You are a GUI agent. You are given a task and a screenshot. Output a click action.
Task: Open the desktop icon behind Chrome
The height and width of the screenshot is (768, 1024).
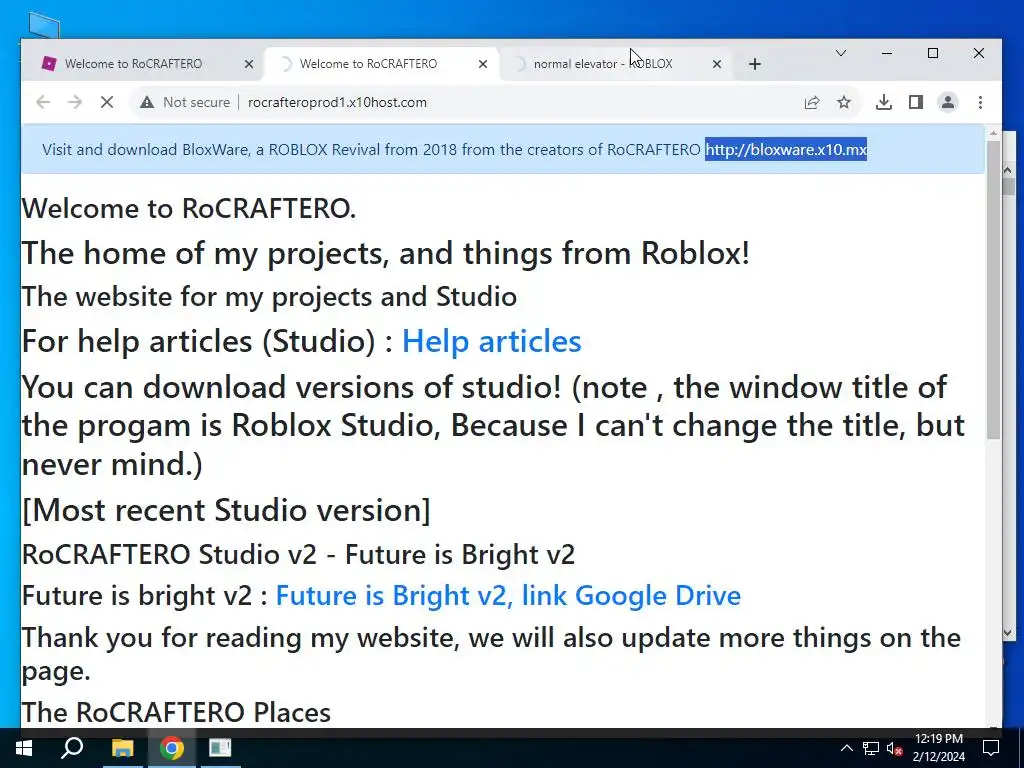[x=44, y=25]
